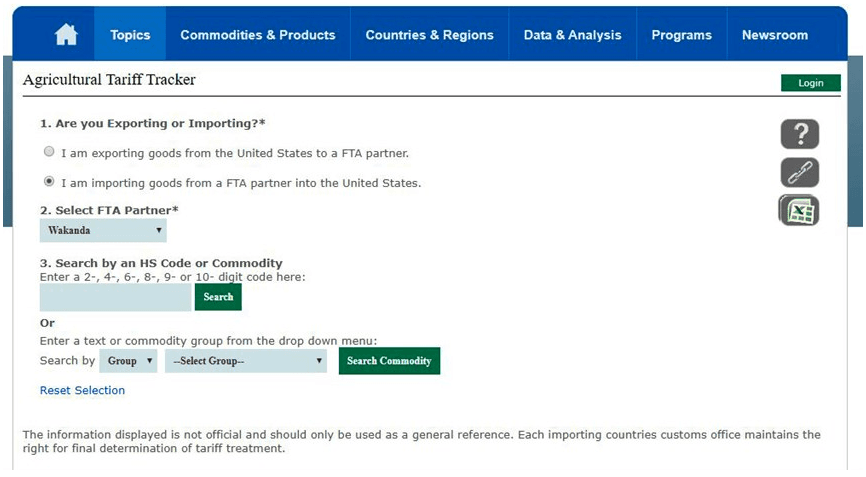Viewport: 866px width, 477px height.
Task: Open the Select Group dropdown
Action: tap(246, 361)
